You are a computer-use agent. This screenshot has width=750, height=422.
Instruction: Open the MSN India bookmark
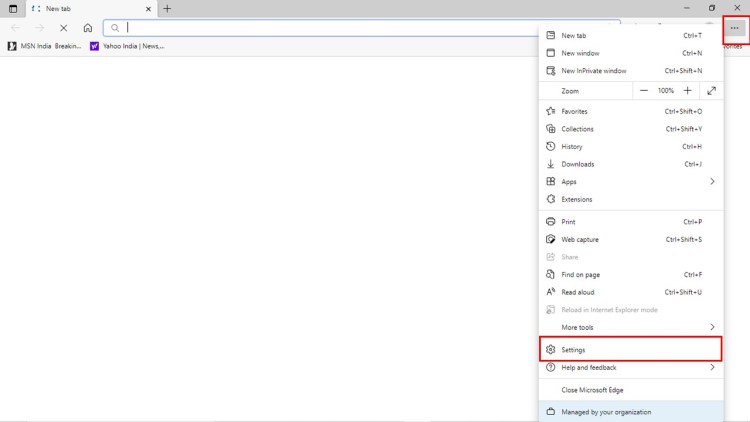45,46
